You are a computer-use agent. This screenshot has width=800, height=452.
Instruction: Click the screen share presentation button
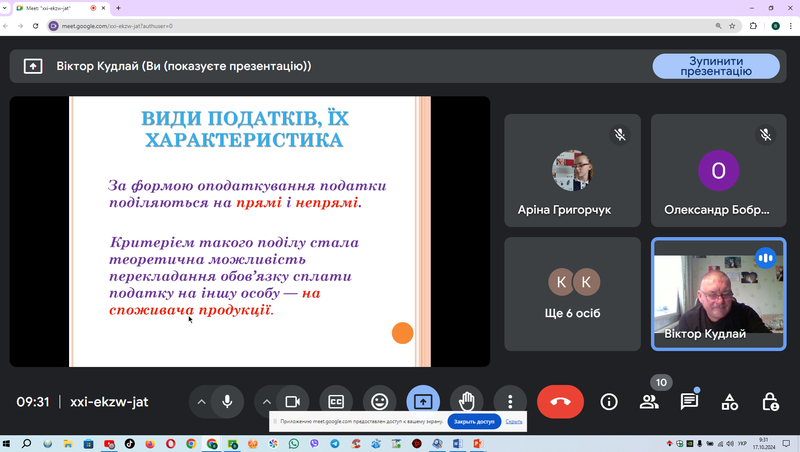pyautogui.click(x=423, y=401)
